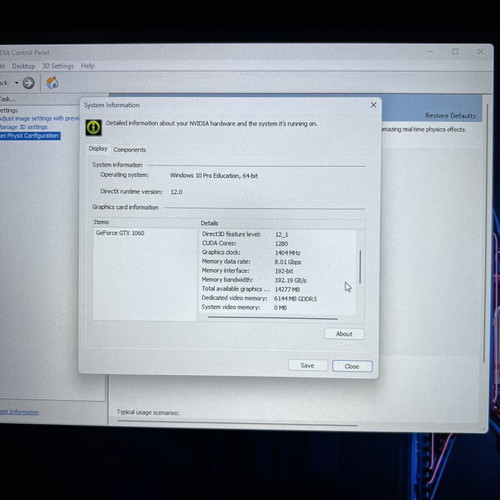Open the 3D Settings menu
Viewport: 500px width, 500px height.
point(58,66)
